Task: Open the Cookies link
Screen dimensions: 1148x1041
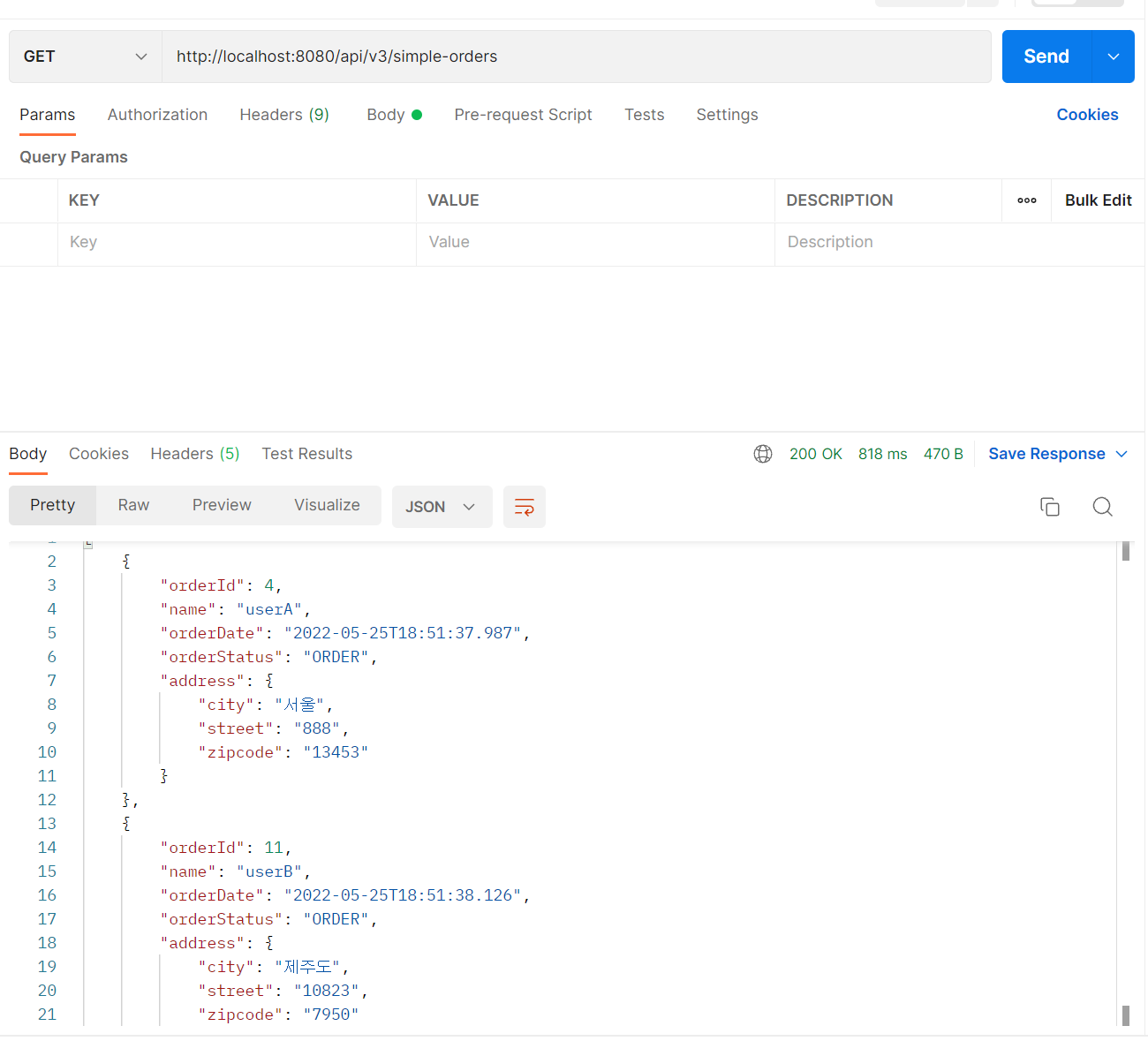Action: coord(1087,115)
